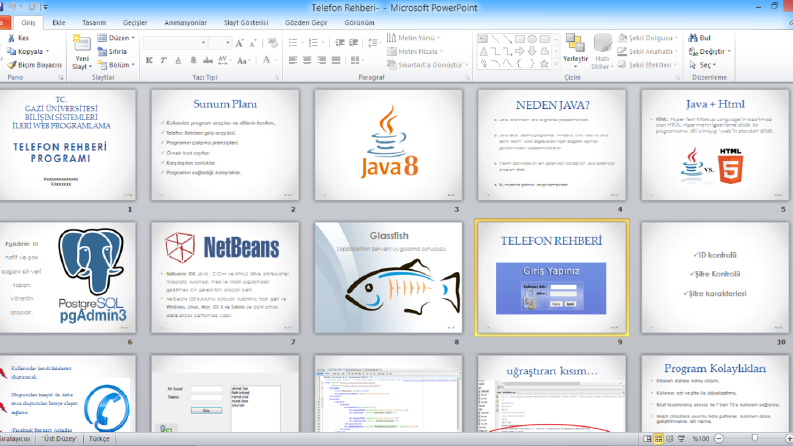
Task: Click the Türkçe language status bar button
Action: tap(99, 438)
